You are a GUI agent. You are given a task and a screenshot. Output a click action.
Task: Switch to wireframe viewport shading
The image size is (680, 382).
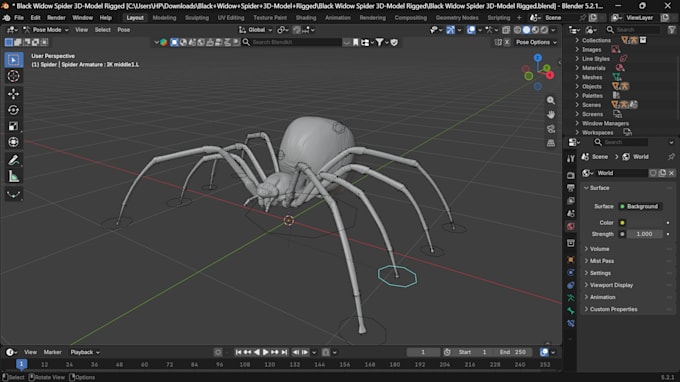pos(517,30)
